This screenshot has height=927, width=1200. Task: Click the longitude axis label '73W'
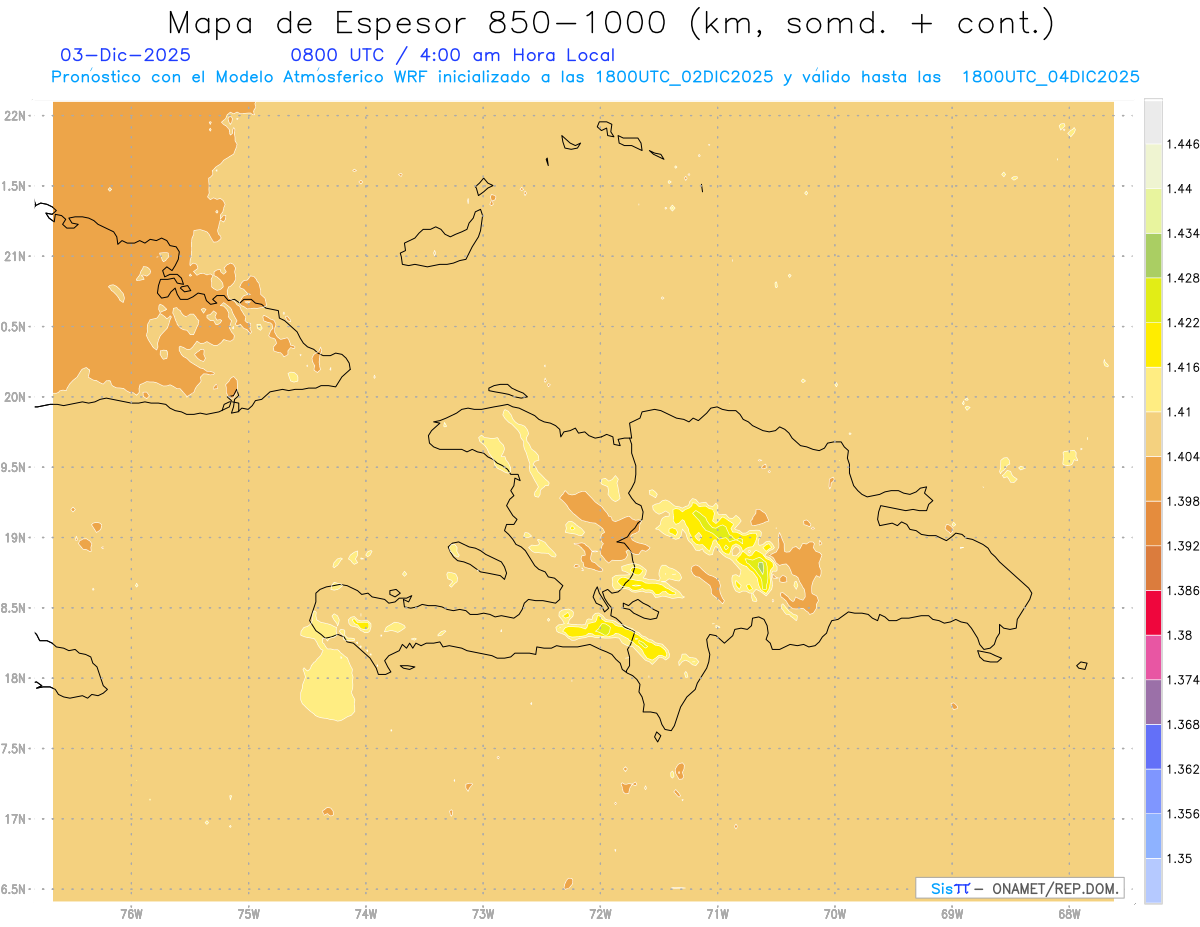click(x=483, y=913)
